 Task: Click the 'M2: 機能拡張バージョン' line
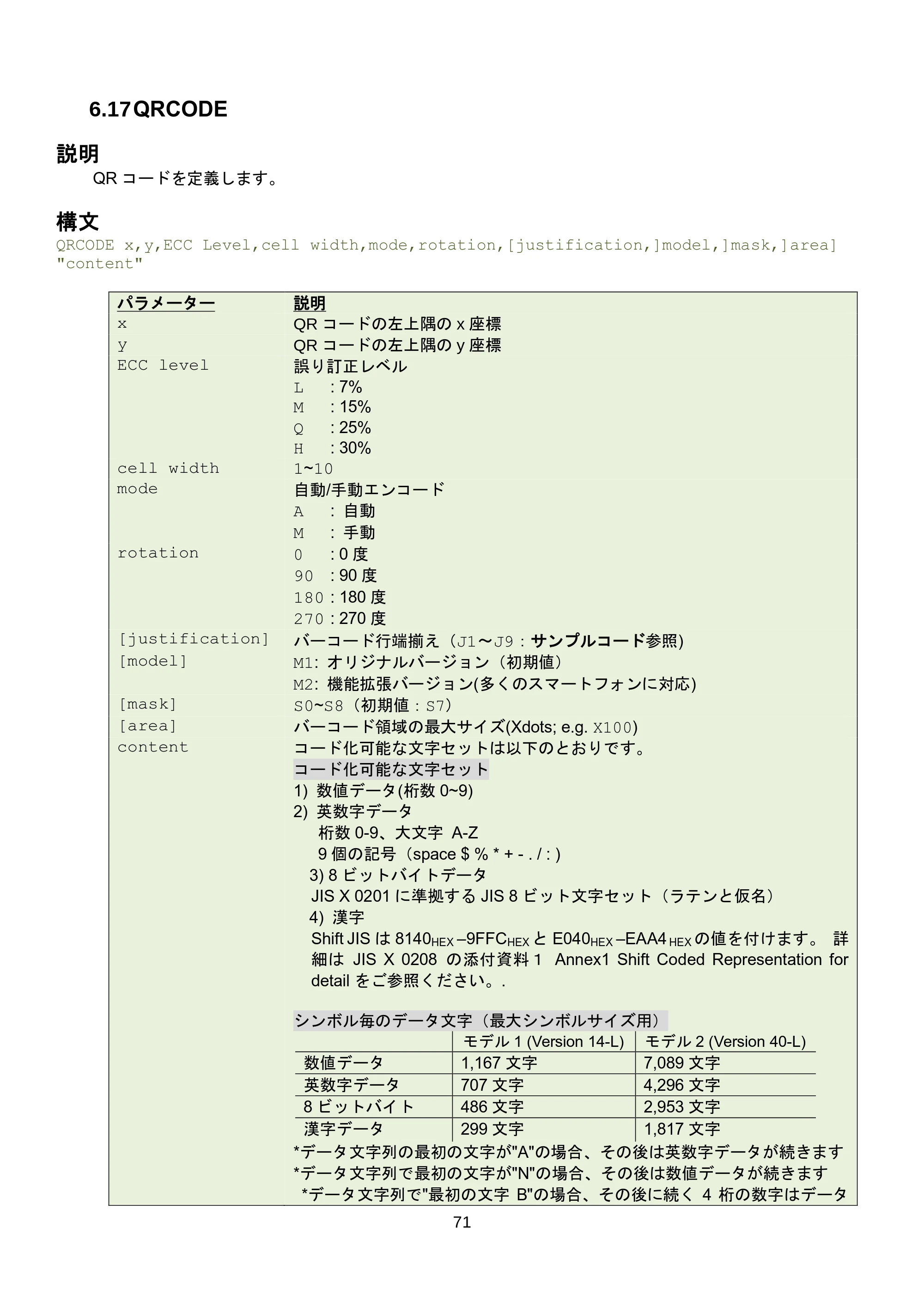[495, 684]
